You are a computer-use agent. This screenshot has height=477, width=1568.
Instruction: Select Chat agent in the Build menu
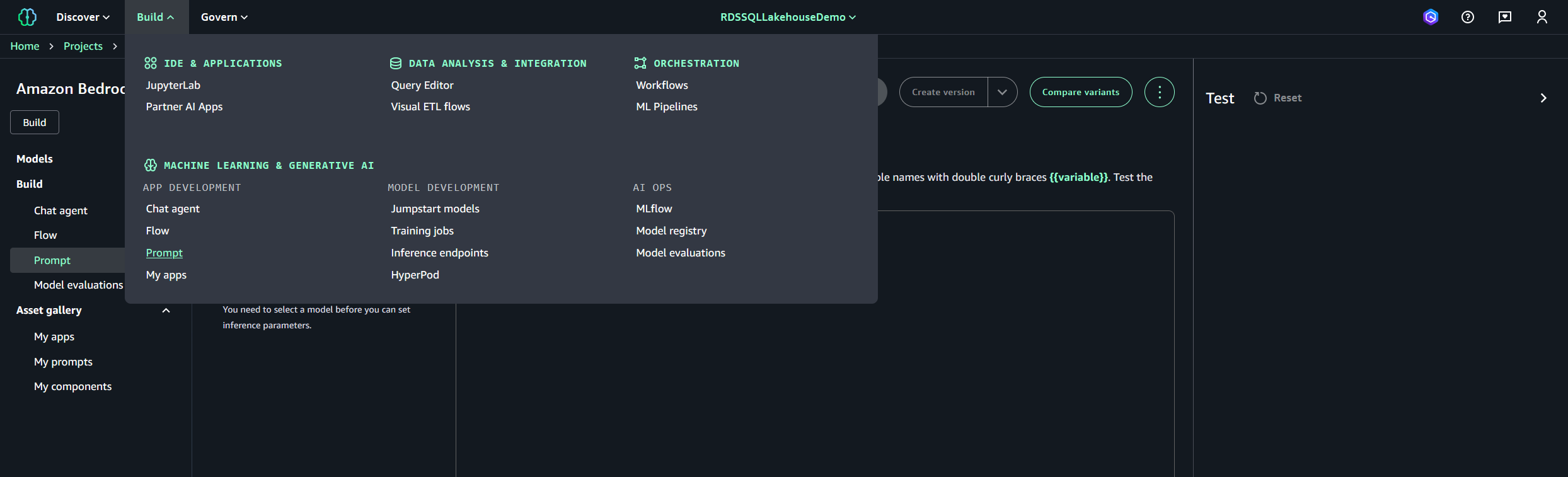173,209
